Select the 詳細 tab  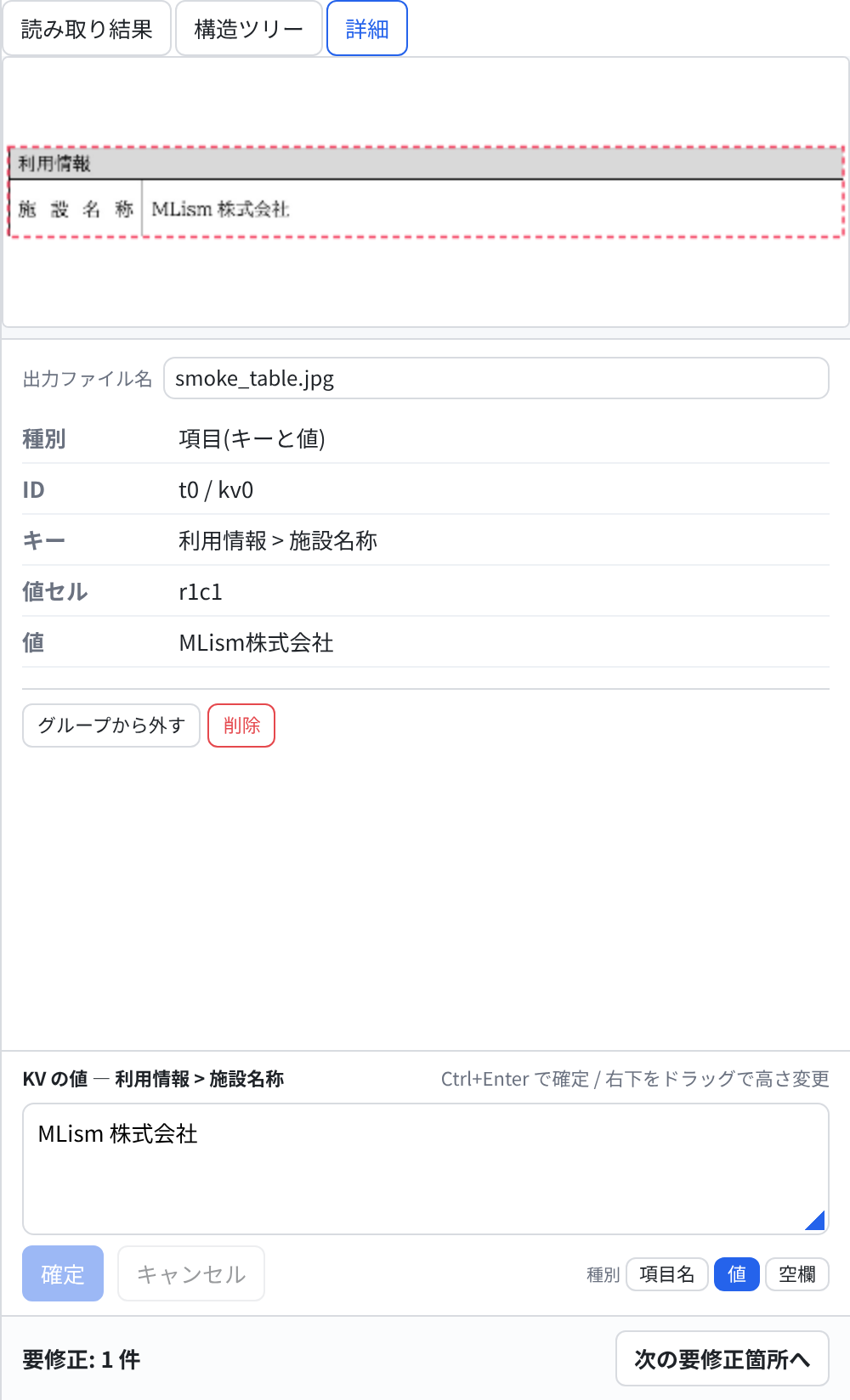pyautogui.click(x=367, y=29)
